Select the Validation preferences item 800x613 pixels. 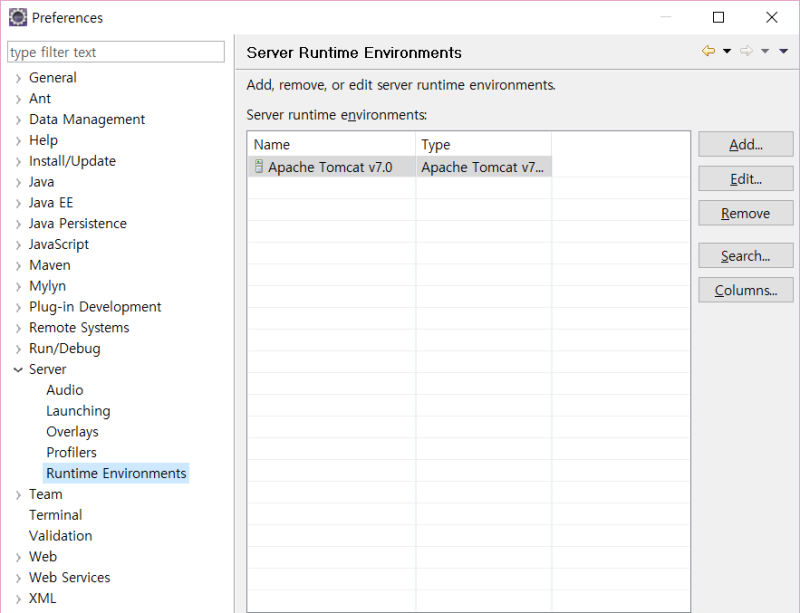60,536
